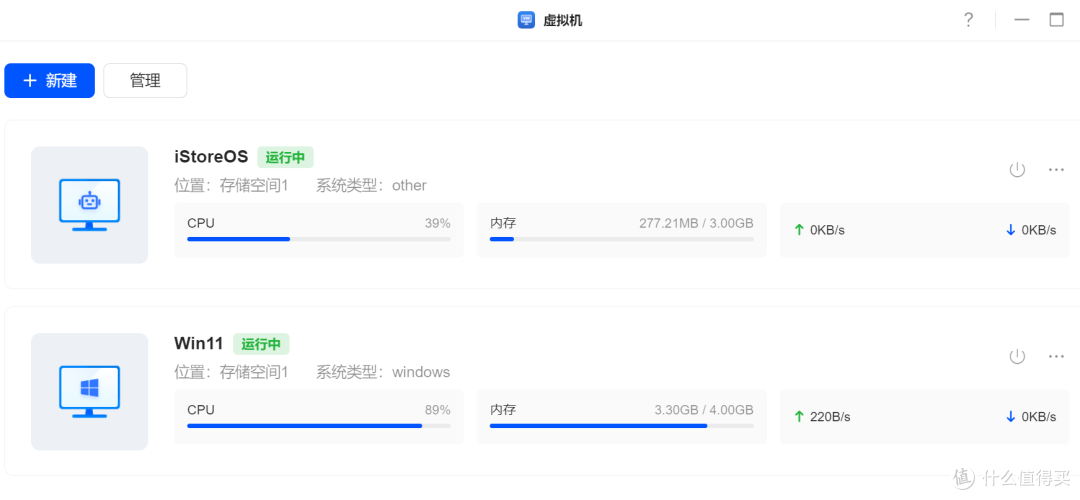Click the Win11 upload speed green arrow
The height and width of the screenshot is (500, 1080).
pyautogui.click(x=799, y=417)
